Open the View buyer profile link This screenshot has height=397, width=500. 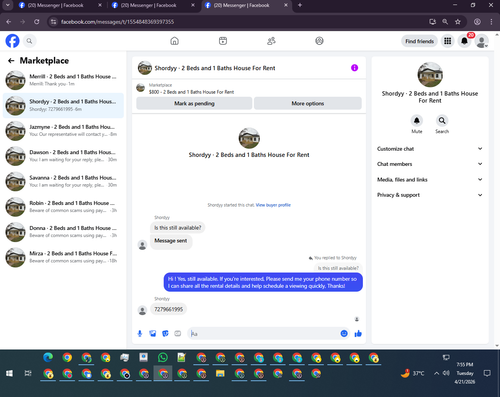coord(273,205)
